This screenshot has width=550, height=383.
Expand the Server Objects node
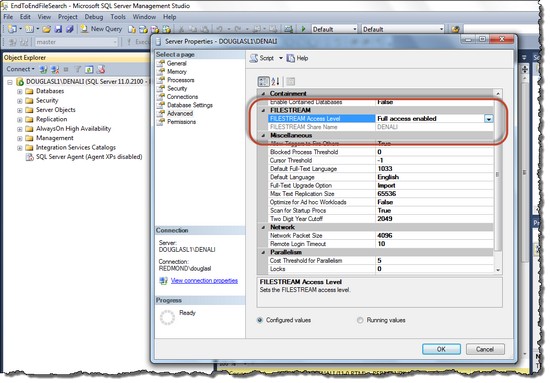point(20,110)
